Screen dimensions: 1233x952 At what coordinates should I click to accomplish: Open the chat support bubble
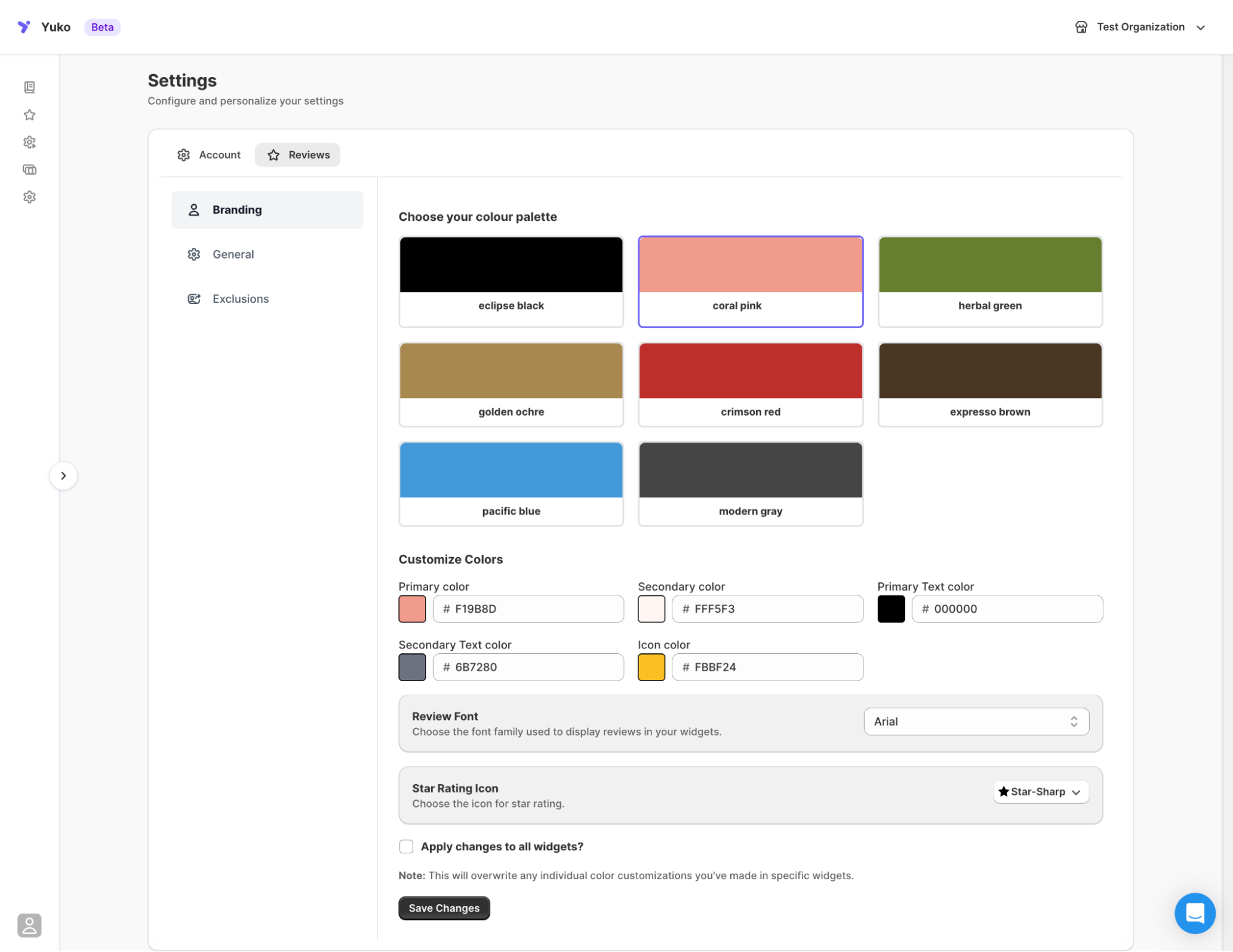(1194, 913)
